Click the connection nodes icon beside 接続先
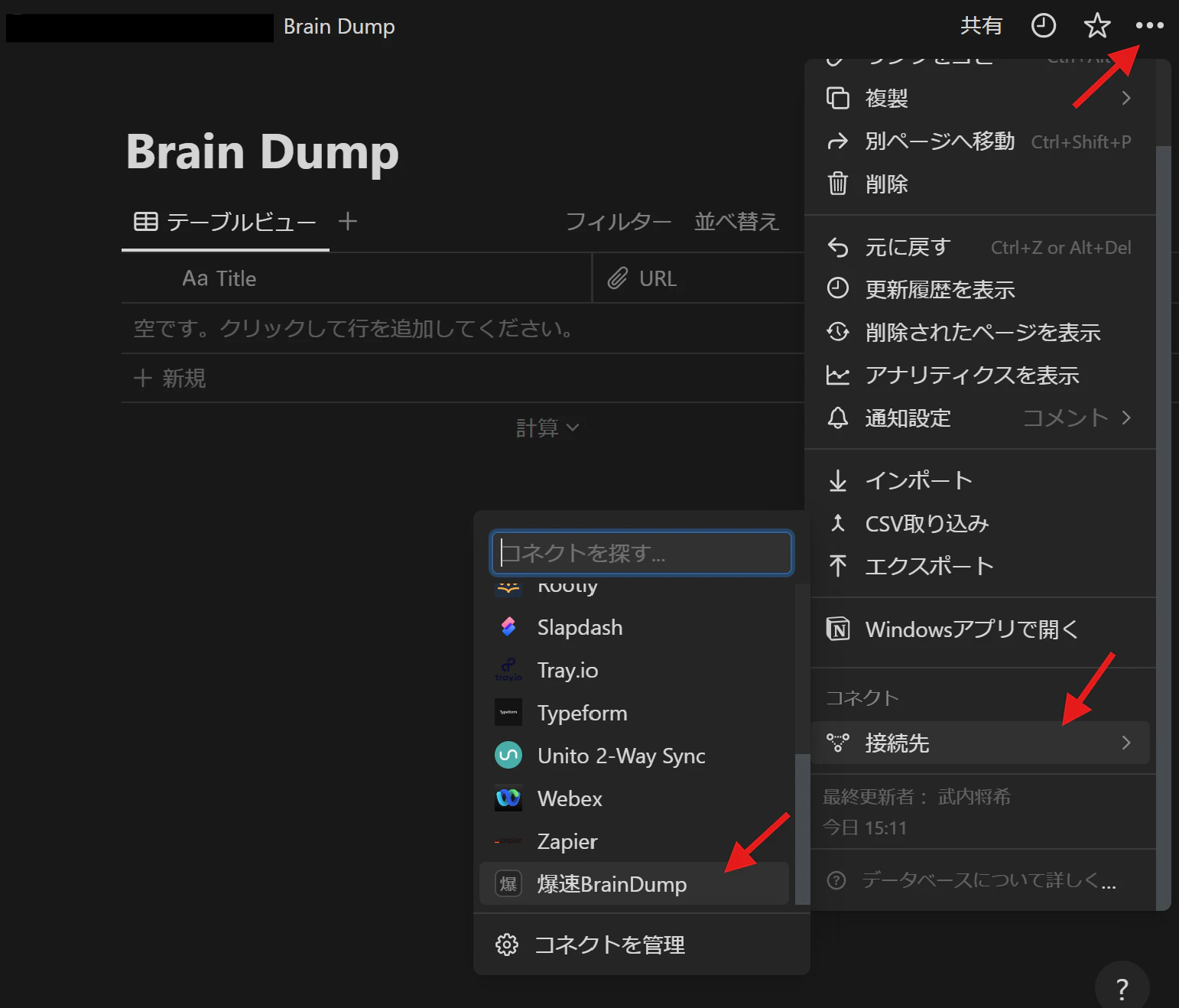Screen dimensions: 1179x1008 (838, 743)
